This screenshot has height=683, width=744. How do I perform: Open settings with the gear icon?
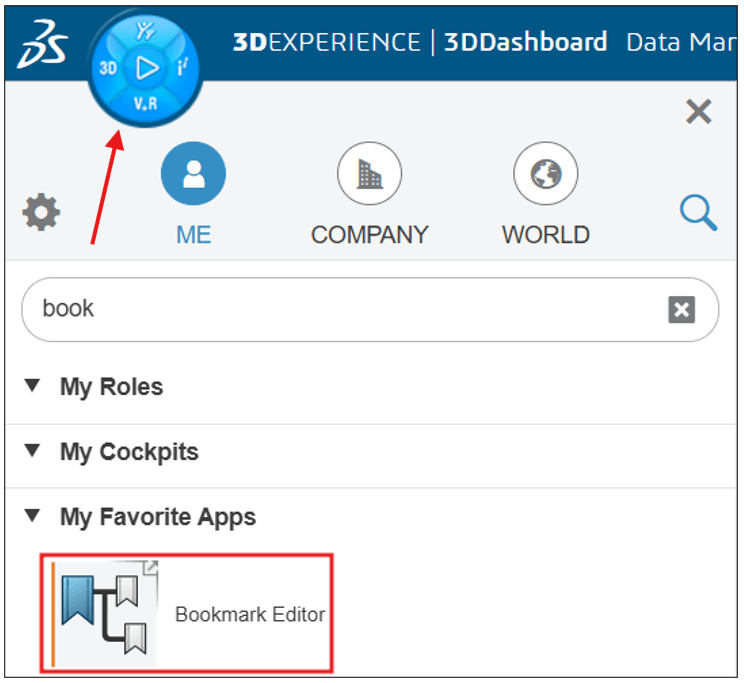tap(41, 212)
